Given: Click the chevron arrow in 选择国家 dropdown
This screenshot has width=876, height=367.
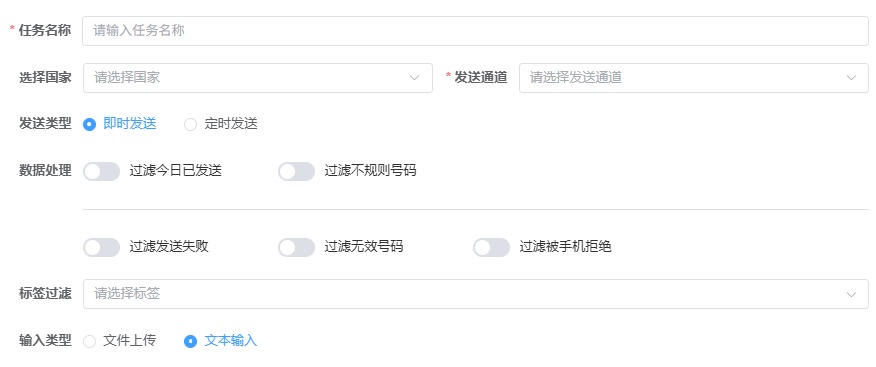Looking at the screenshot, I should 415,78.
